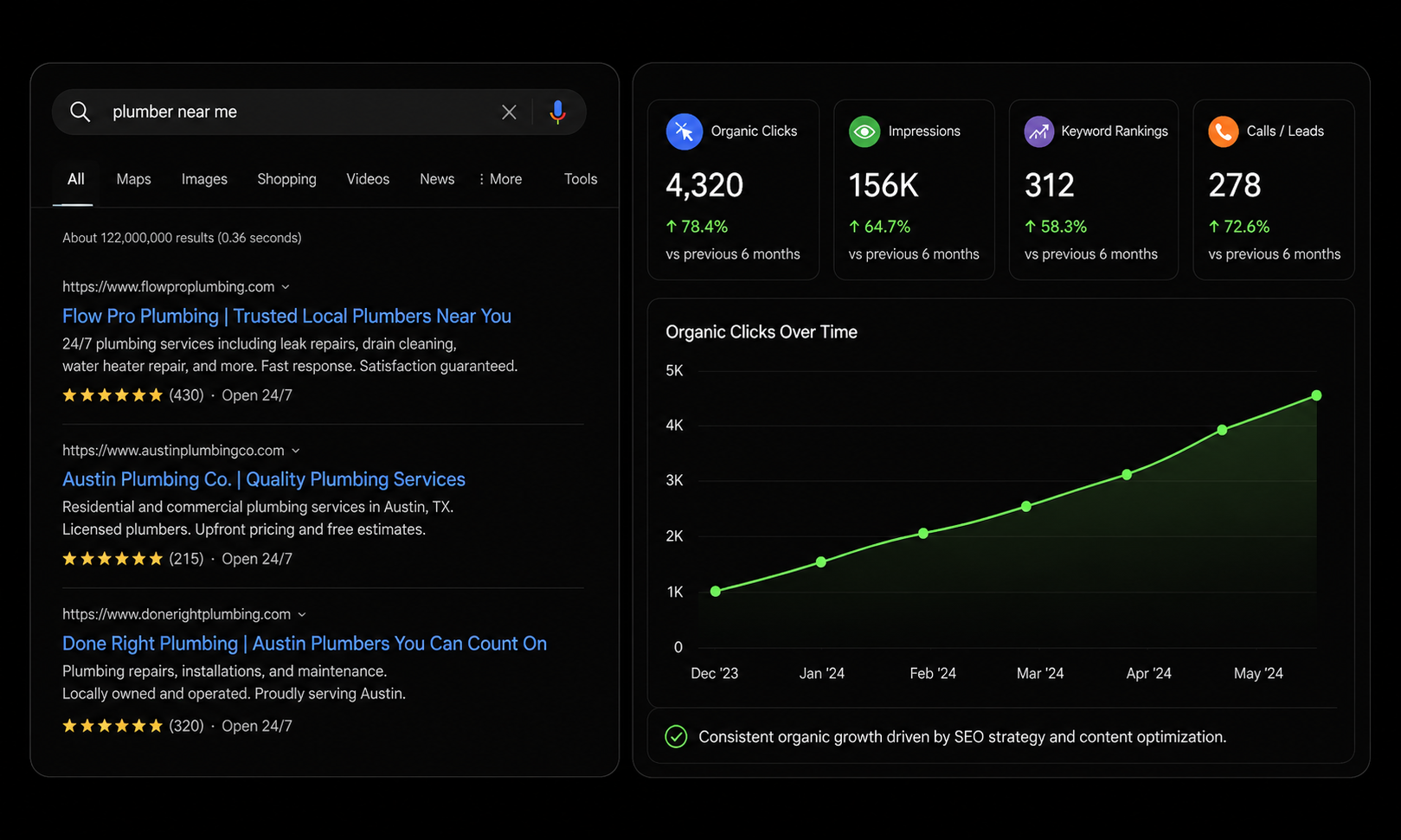1401x840 pixels.
Task: Click into the plumber near me search field
Action: click(x=294, y=112)
